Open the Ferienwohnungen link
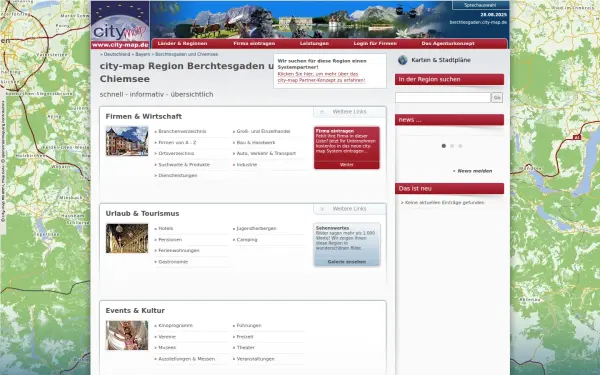Screen dimensions: 600x375 point(179,251)
